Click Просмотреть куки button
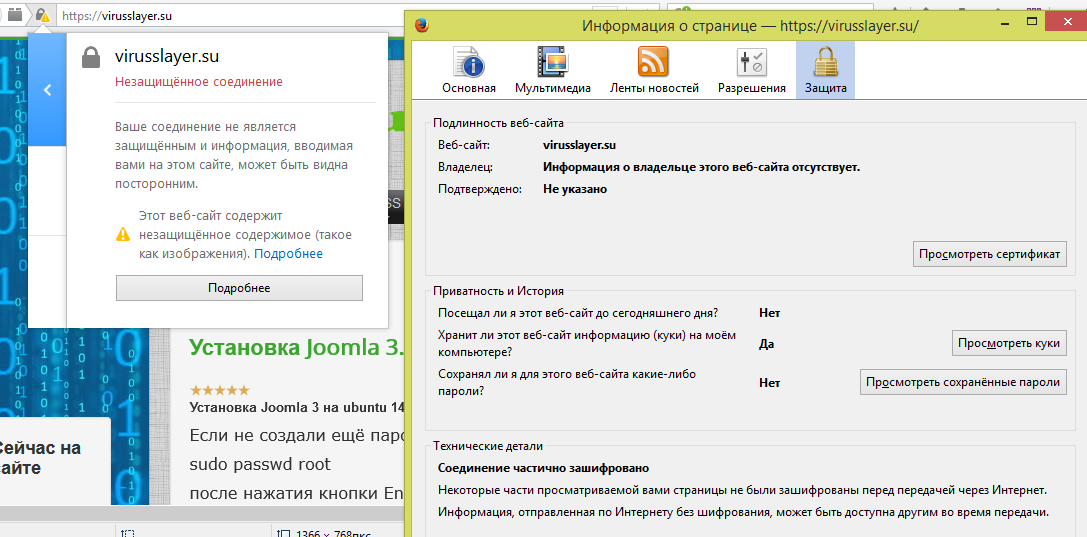 1009,343
